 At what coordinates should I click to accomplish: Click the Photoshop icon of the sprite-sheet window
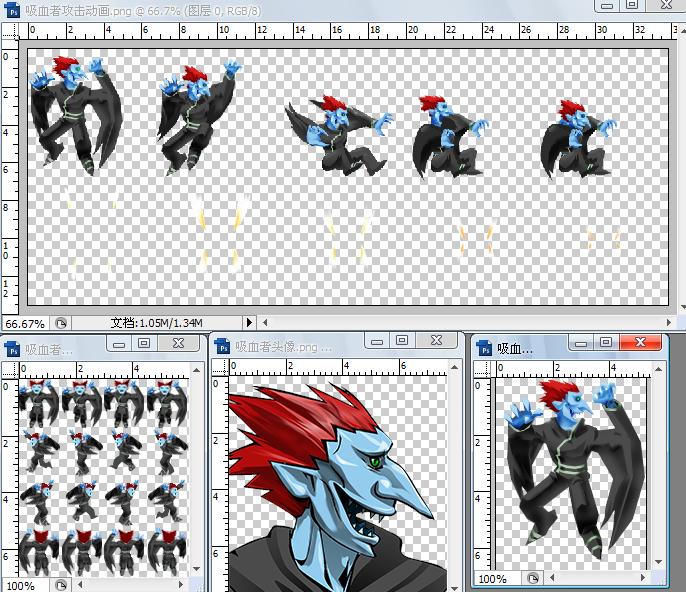click(x=13, y=350)
